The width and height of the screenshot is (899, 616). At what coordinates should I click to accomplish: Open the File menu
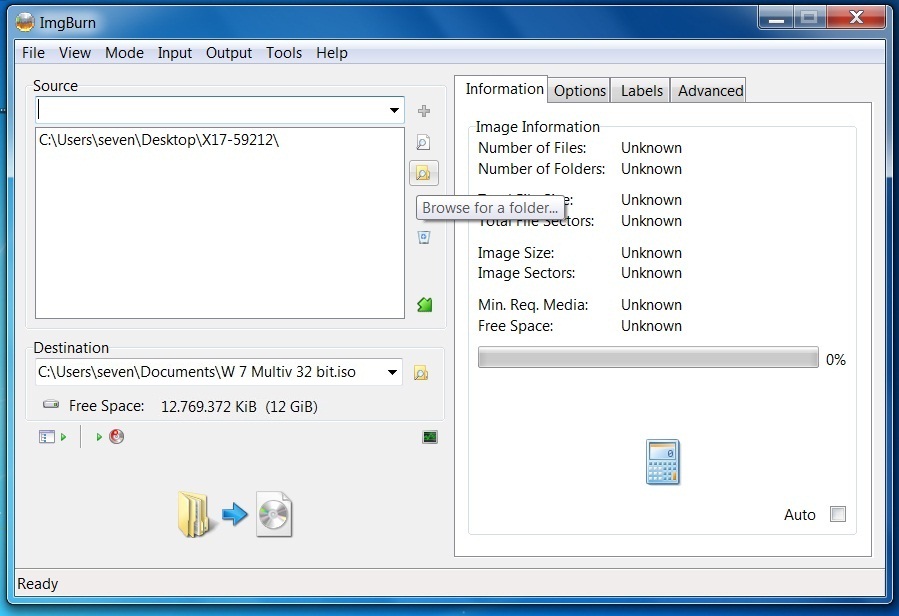[33, 53]
